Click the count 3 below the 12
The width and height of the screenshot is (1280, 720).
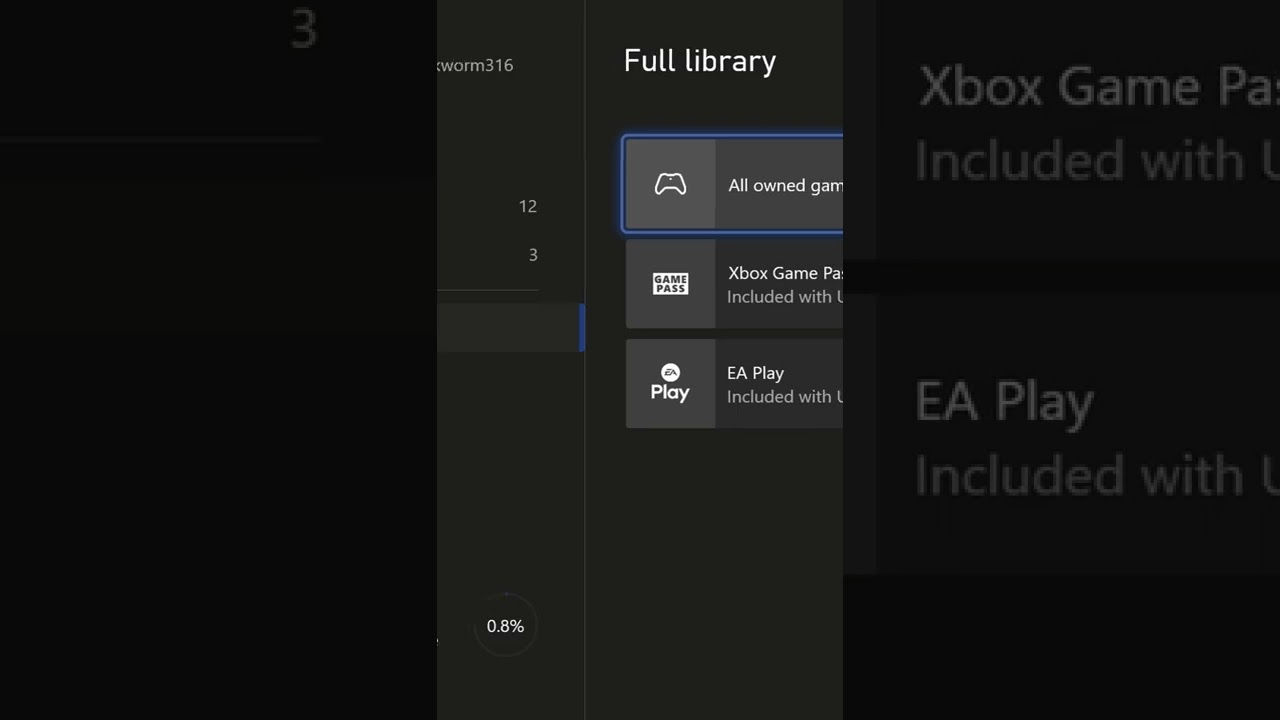[x=533, y=255]
